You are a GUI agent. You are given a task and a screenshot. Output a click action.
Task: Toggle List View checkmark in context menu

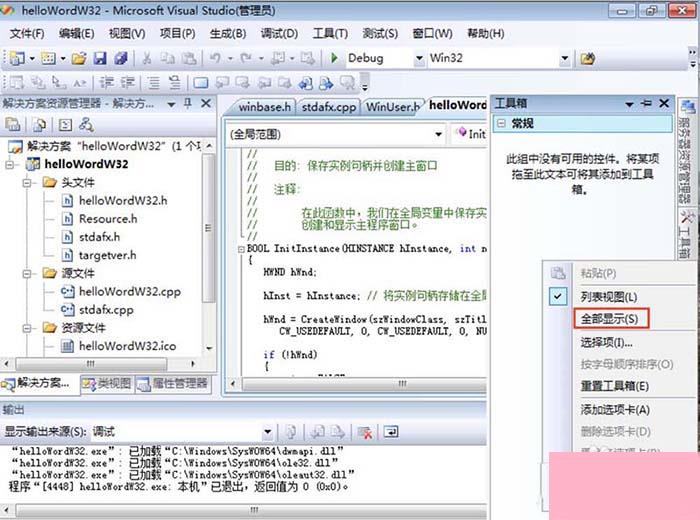click(x=558, y=296)
